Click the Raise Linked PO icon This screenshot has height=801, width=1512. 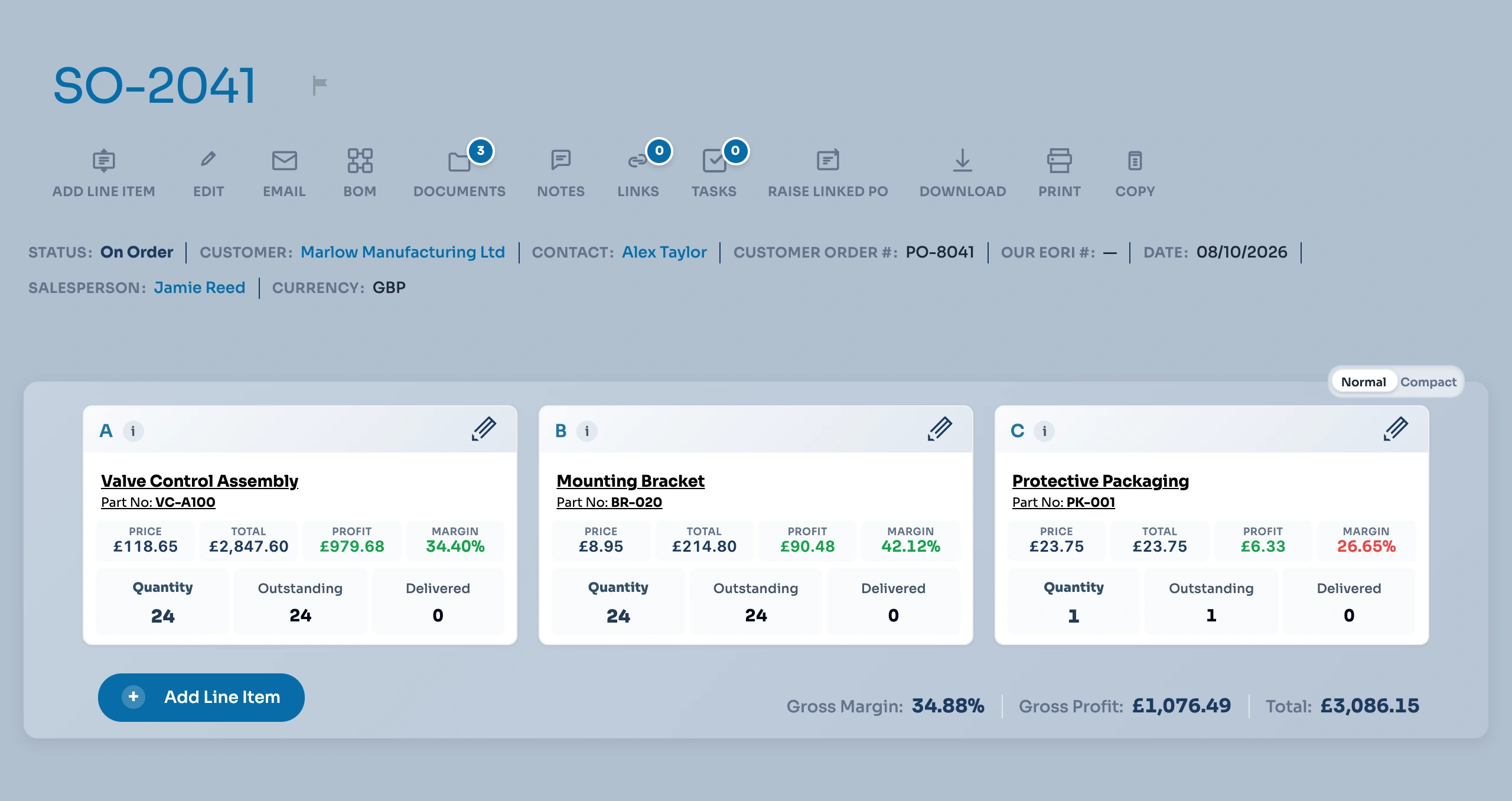click(827, 160)
